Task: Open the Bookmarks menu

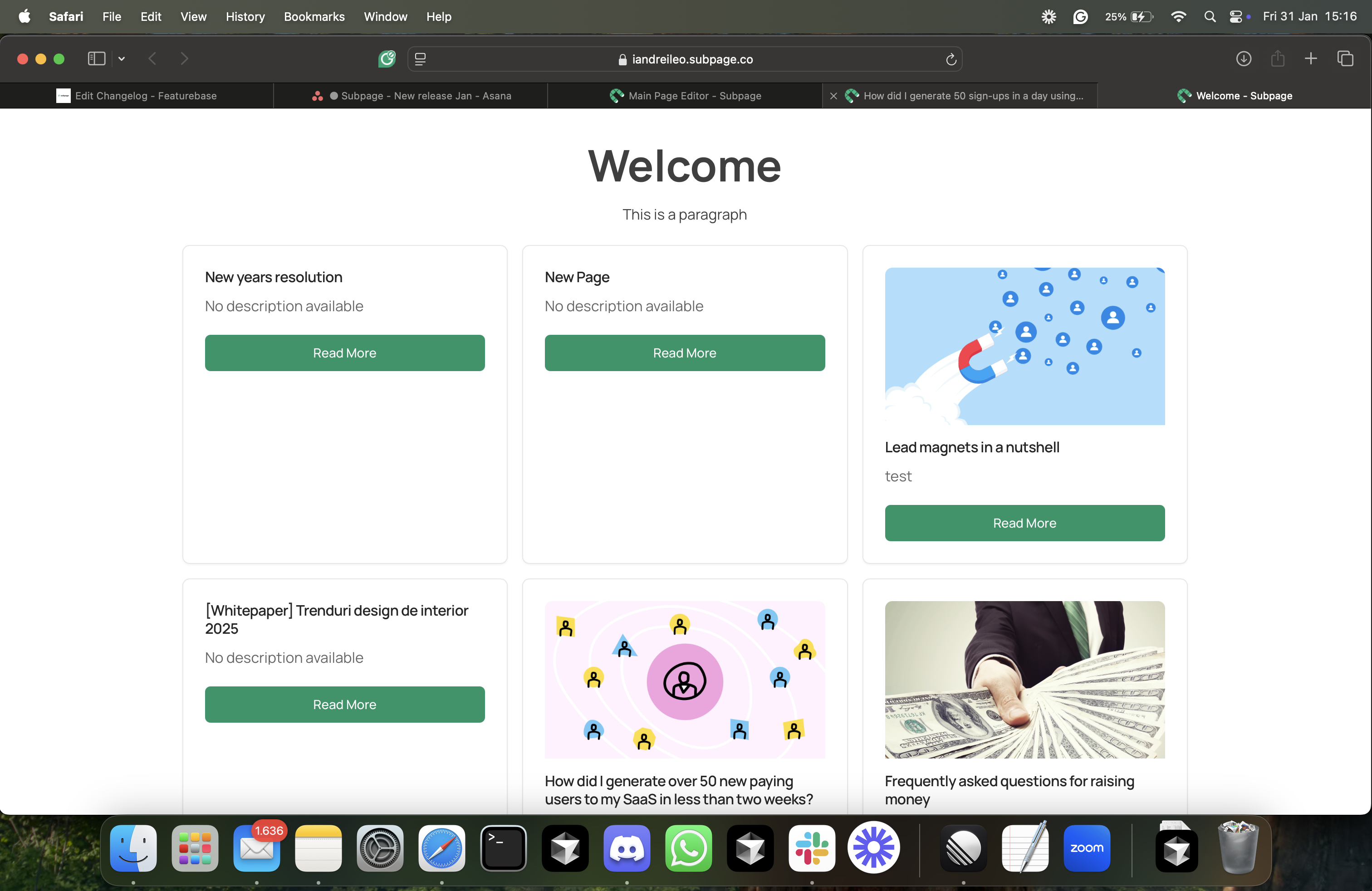Action: click(x=314, y=16)
